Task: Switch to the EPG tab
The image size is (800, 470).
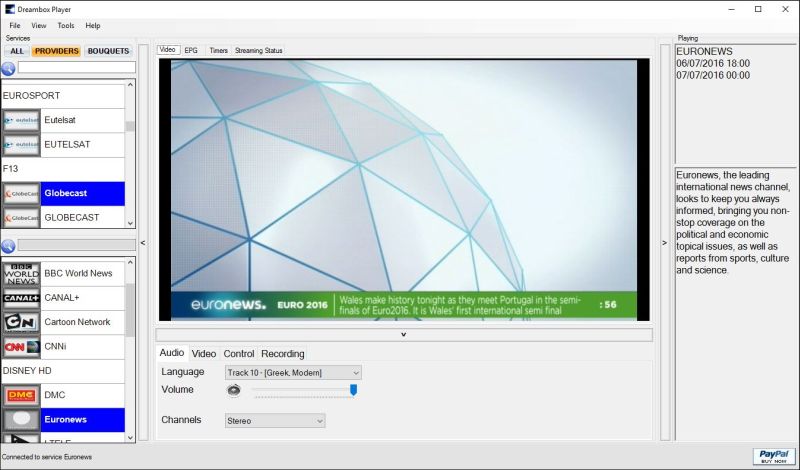Action: [x=191, y=51]
